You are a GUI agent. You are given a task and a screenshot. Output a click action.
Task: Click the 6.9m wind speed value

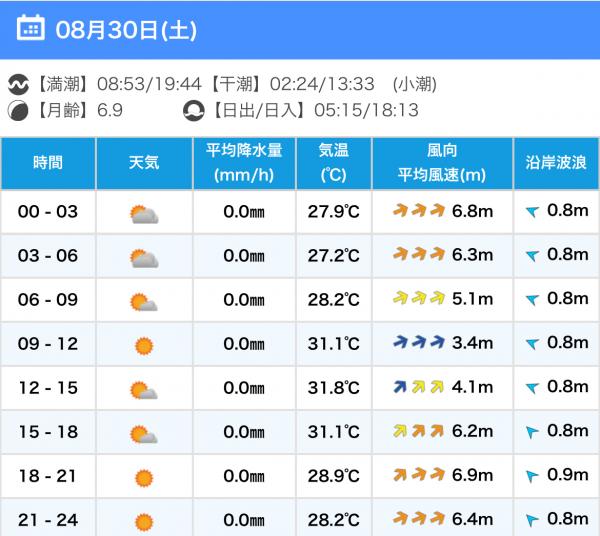(472, 475)
